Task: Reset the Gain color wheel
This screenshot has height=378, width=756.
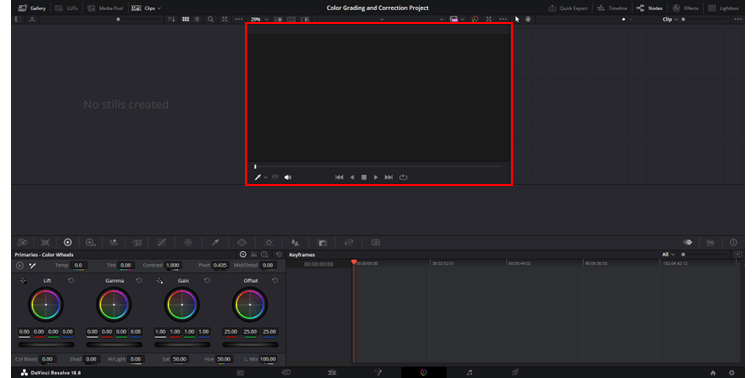Action: (x=207, y=281)
